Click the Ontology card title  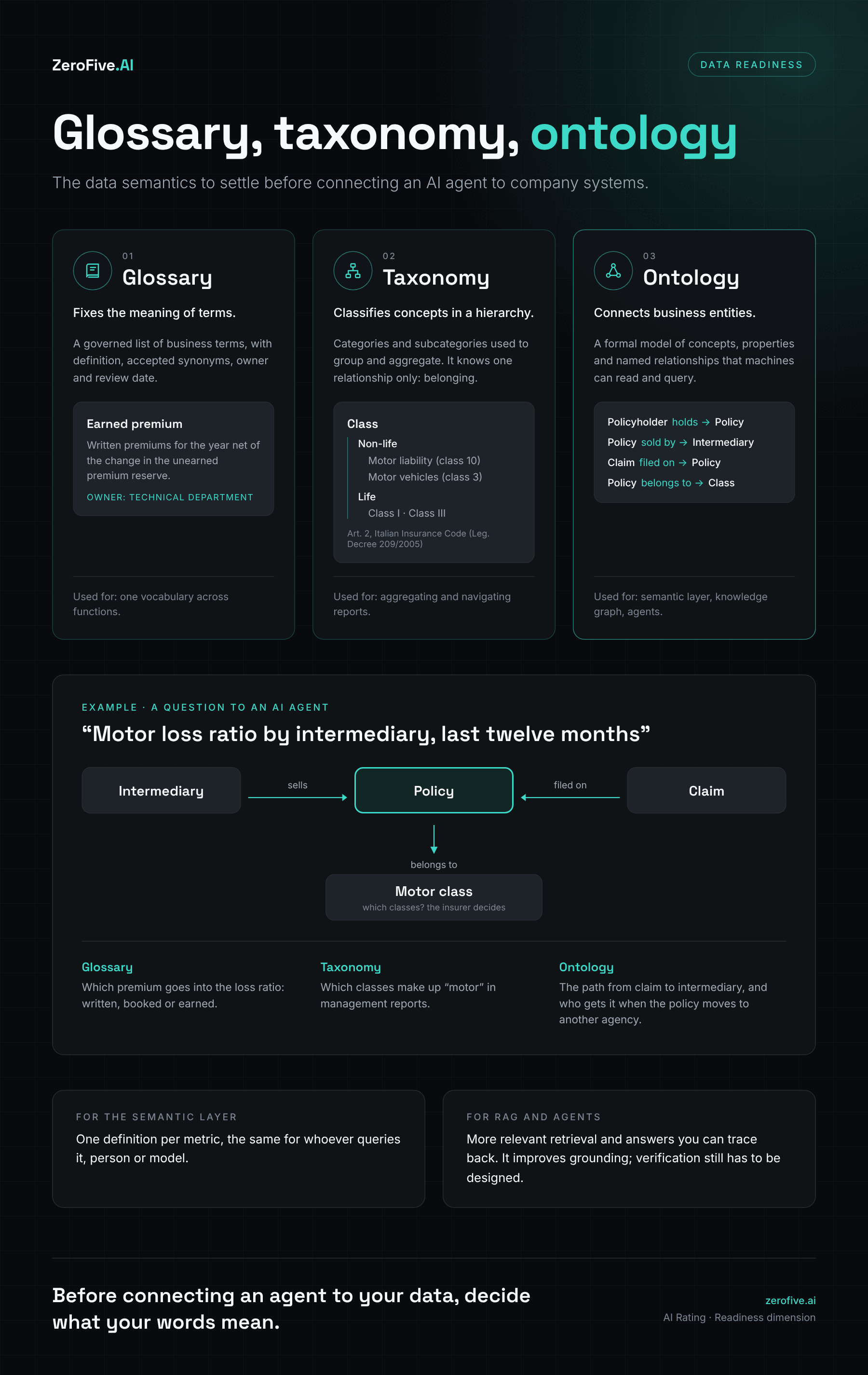point(691,277)
